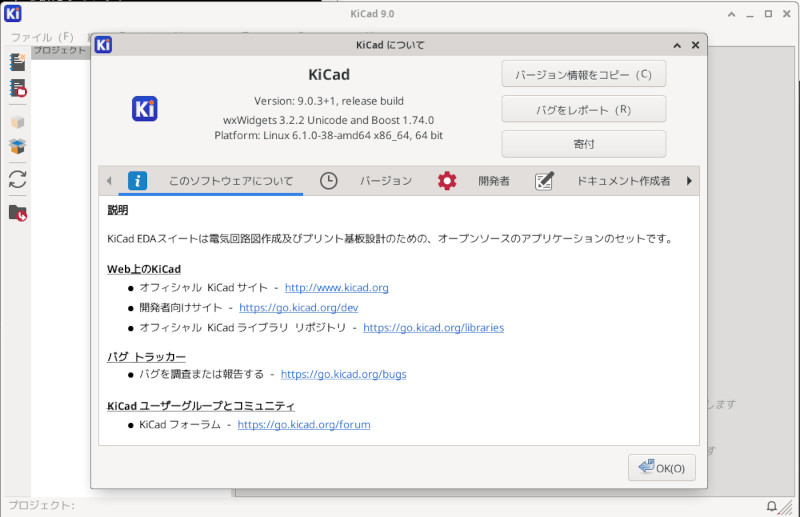The height and width of the screenshot is (517, 800).
Task: Click the KiCad logo in About dialog
Action: (x=144, y=109)
